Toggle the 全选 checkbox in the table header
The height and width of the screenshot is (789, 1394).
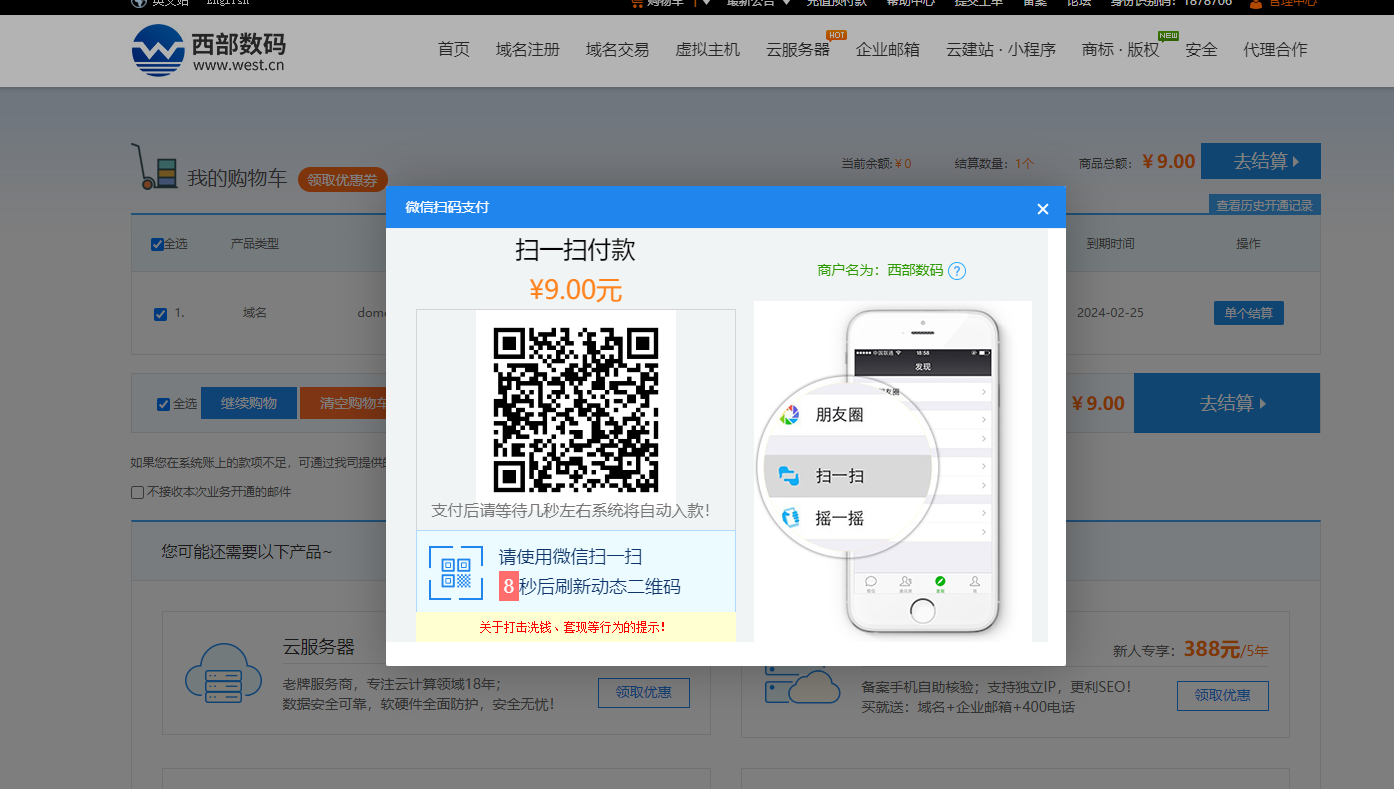pyautogui.click(x=157, y=244)
